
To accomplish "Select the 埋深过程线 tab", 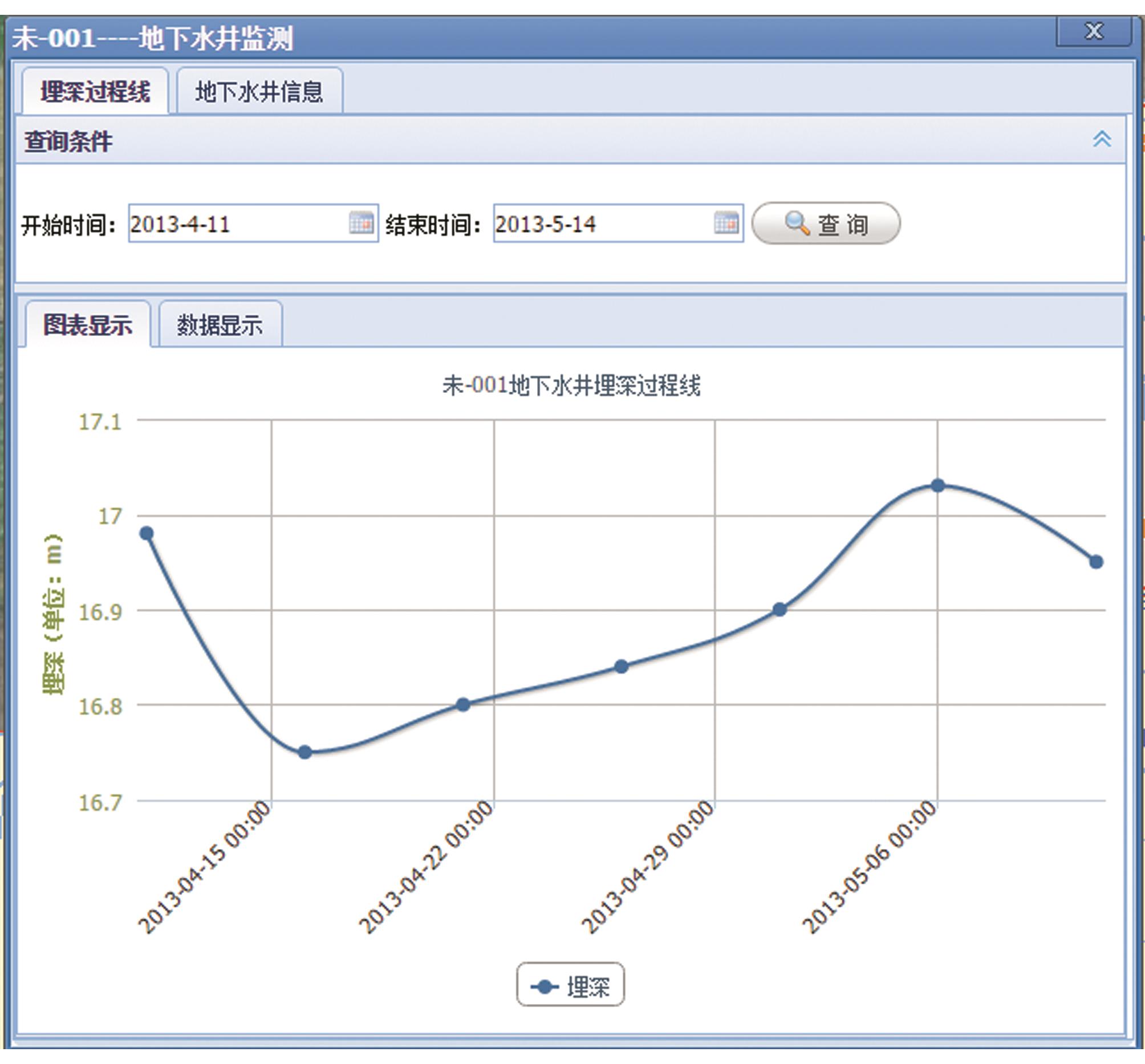I will click(x=96, y=92).
